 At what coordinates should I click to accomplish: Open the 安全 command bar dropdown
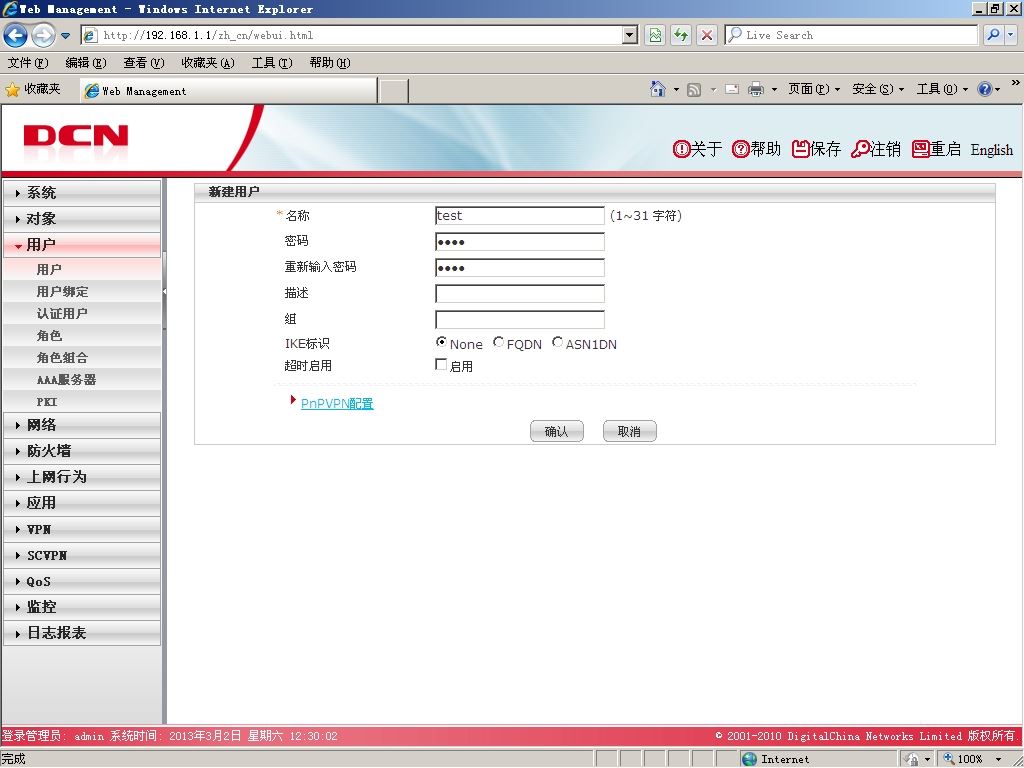[x=878, y=89]
